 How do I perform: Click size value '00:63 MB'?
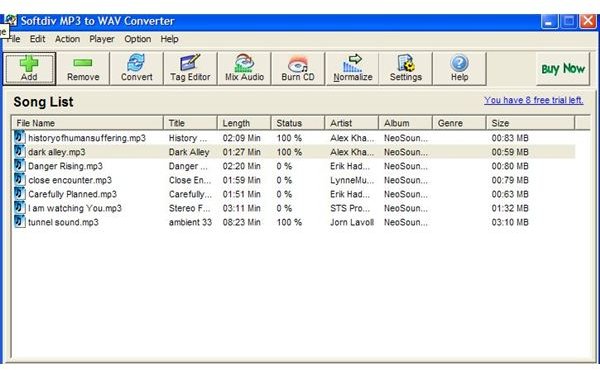click(510, 194)
